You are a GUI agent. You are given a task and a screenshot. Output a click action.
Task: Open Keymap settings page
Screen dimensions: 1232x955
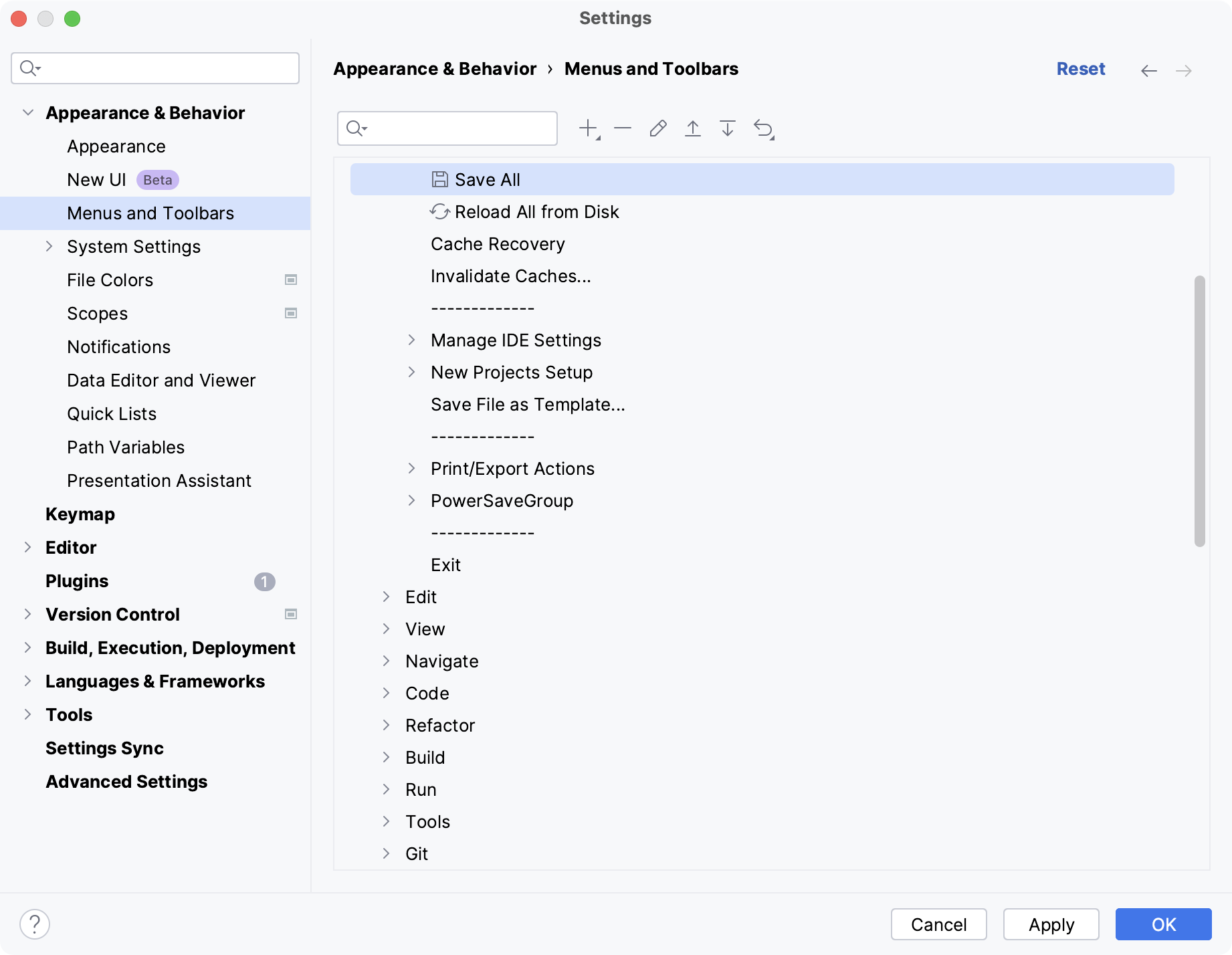click(x=80, y=514)
